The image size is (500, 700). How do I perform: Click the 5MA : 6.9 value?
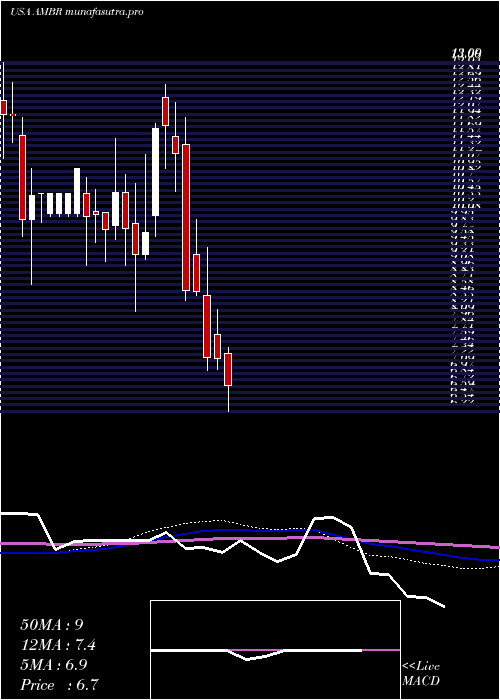click(x=54, y=665)
